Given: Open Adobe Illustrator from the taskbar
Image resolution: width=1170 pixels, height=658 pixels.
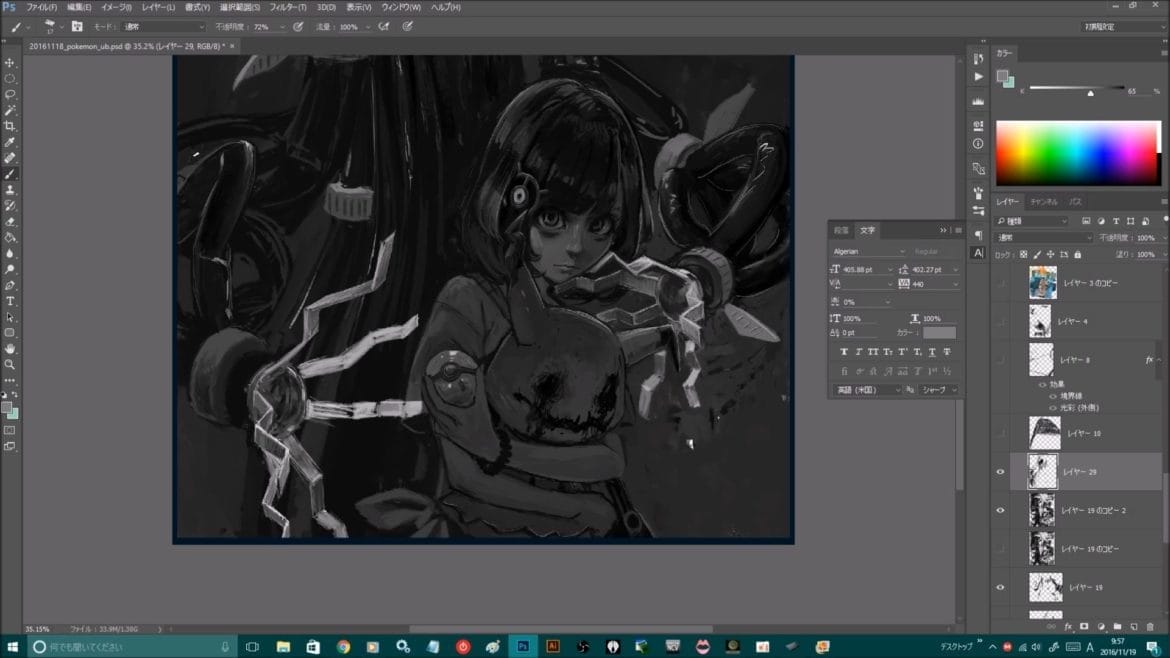Looking at the screenshot, I should point(553,647).
